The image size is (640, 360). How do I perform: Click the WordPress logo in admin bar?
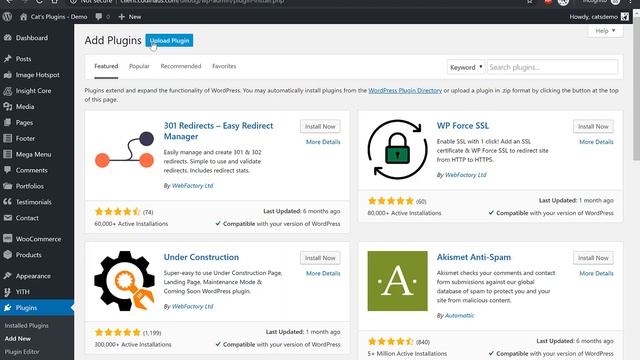[7, 17]
